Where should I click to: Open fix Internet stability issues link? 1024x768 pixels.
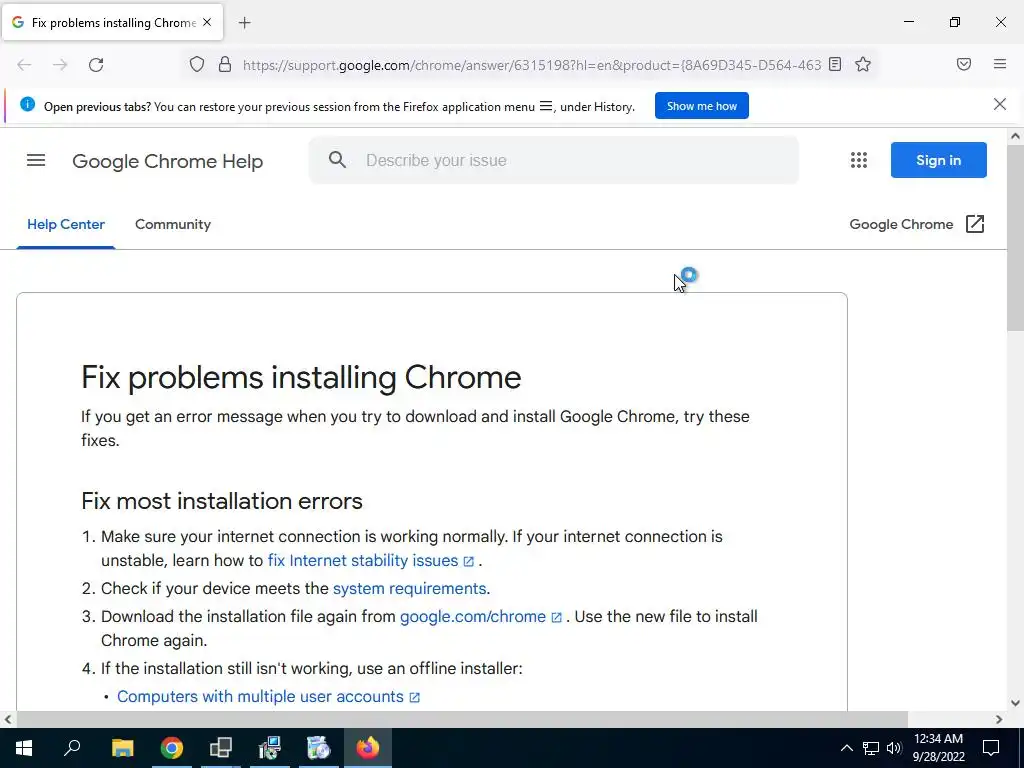[x=370, y=560]
